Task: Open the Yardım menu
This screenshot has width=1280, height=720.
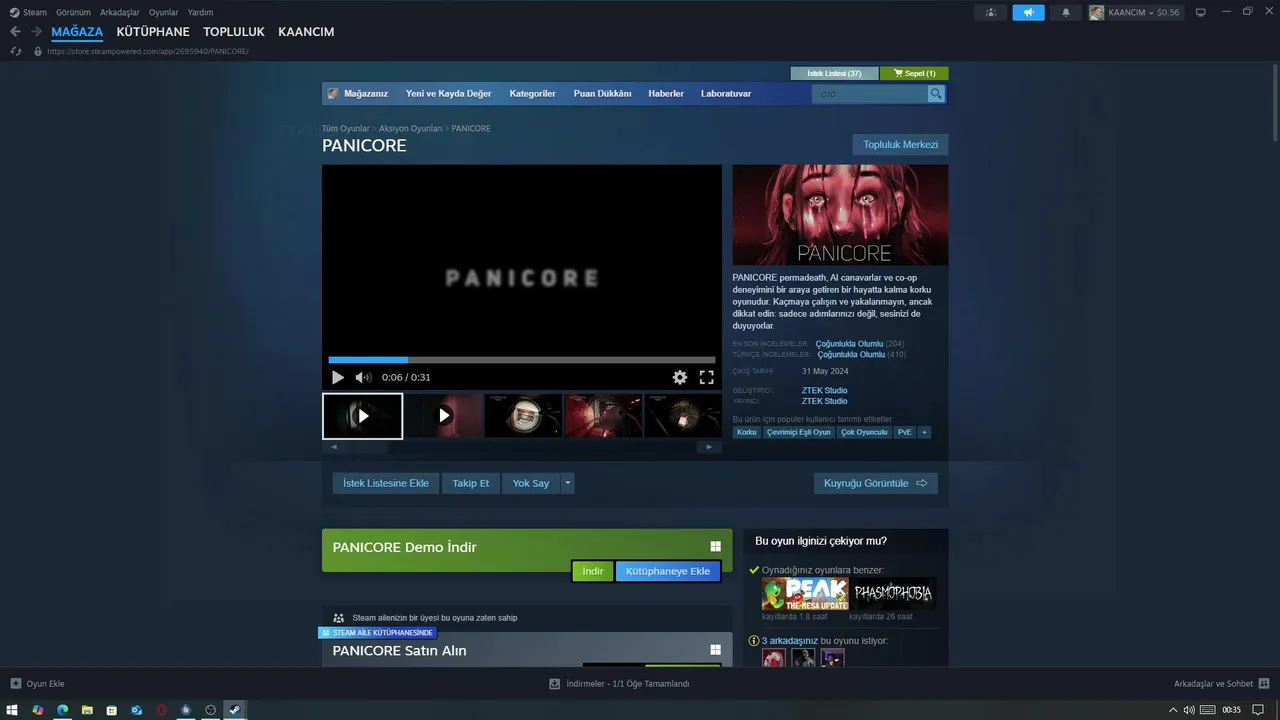Action: [200, 12]
